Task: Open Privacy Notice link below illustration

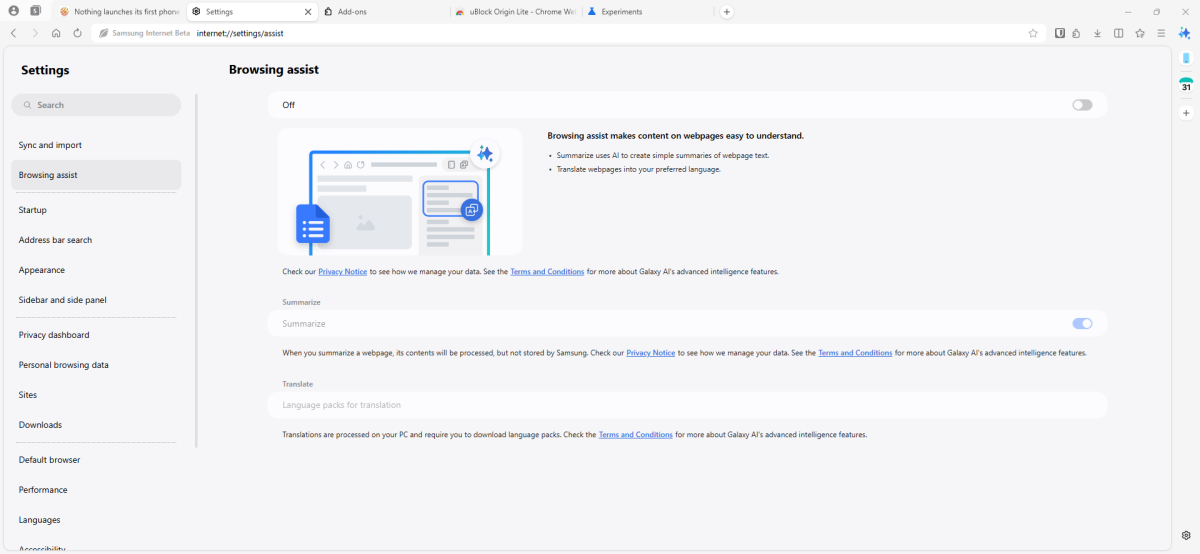Action: (342, 272)
